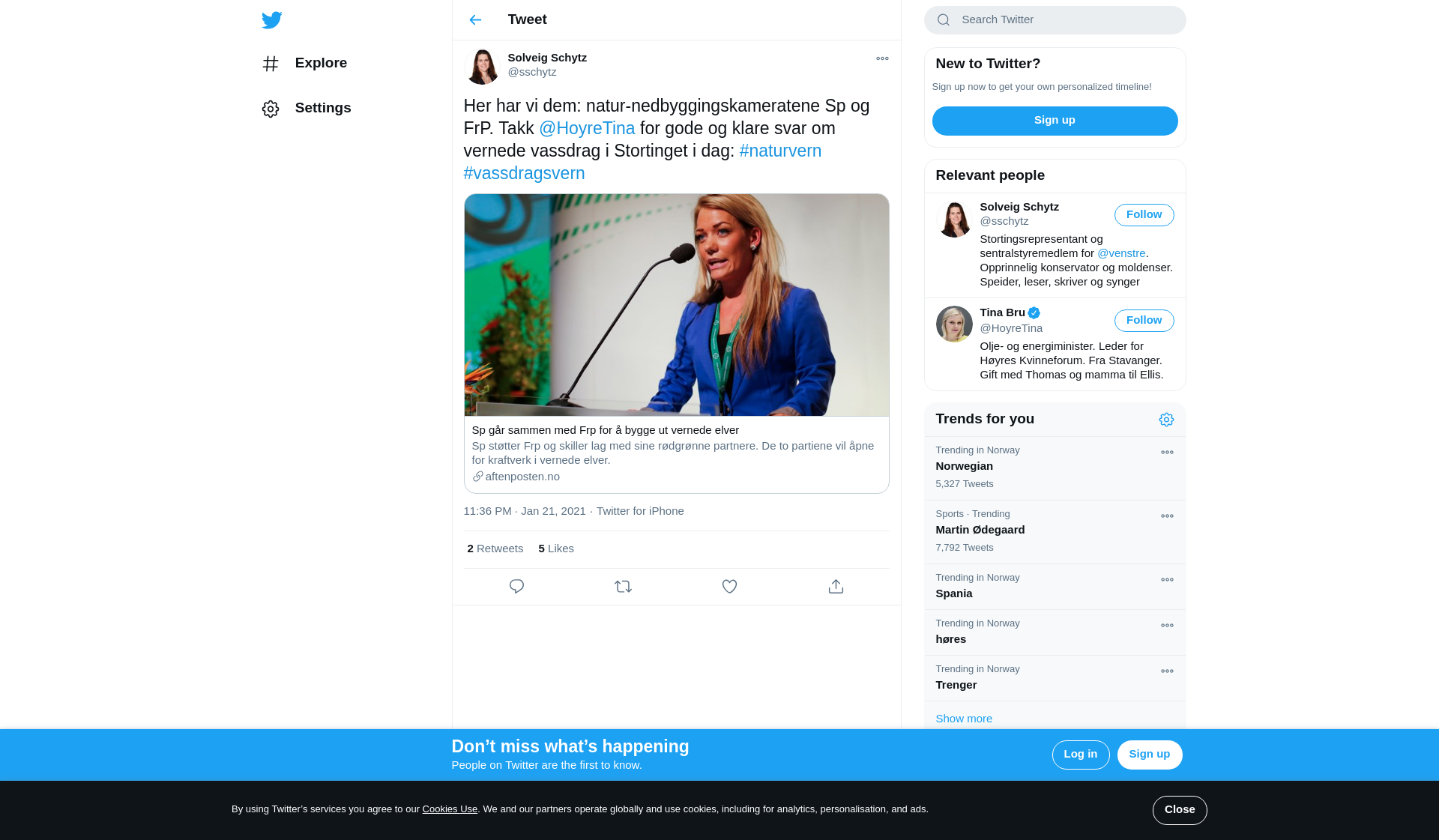Open the aftenposten.no link card
The image size is (1439, 840).
click(676, 454)
